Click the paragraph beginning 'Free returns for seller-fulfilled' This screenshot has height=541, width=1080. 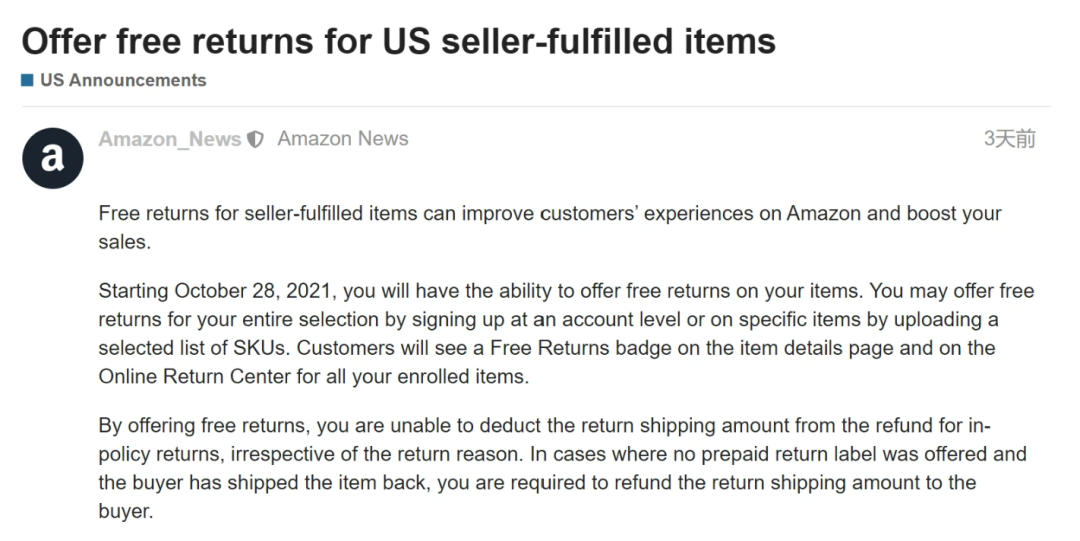tap(550, 227)
